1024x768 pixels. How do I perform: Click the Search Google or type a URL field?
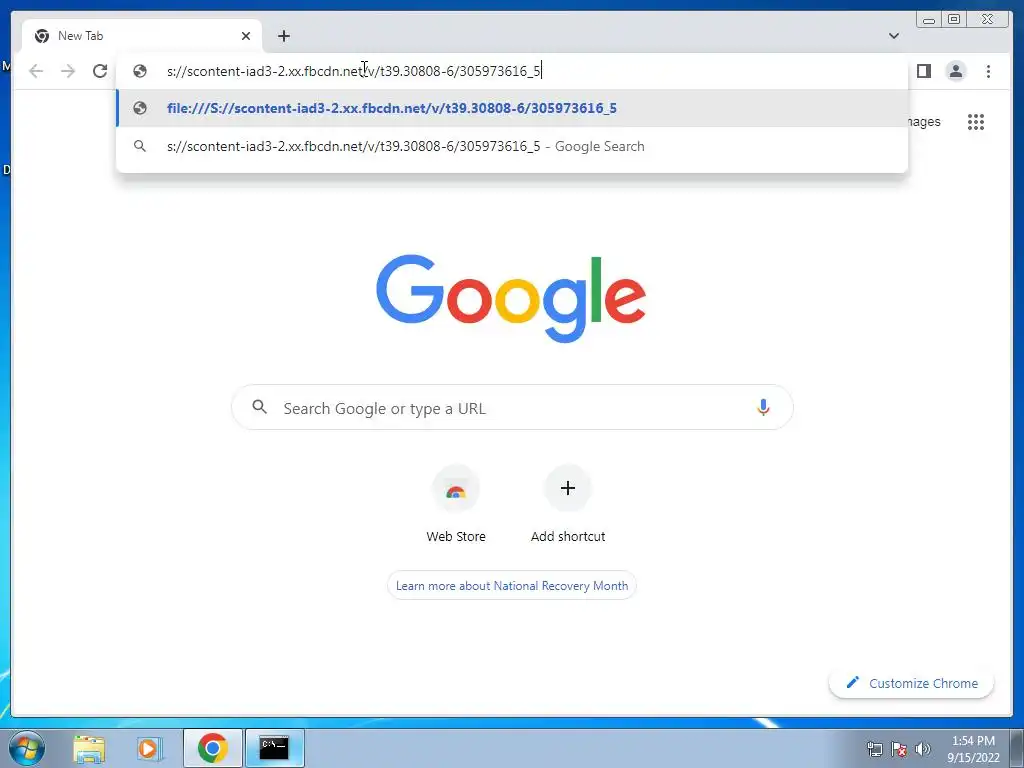coord(512,408)
